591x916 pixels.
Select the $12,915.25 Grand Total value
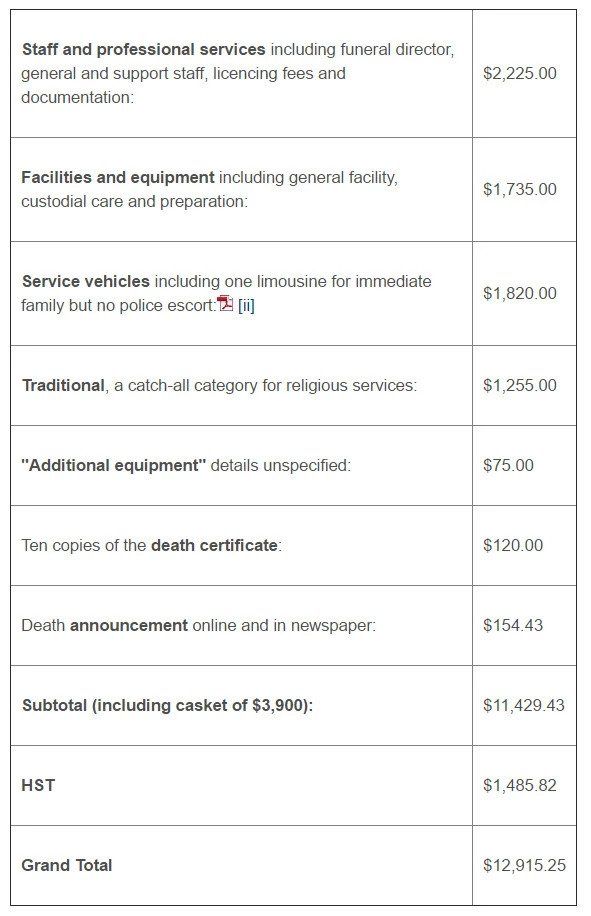(524, 866)
